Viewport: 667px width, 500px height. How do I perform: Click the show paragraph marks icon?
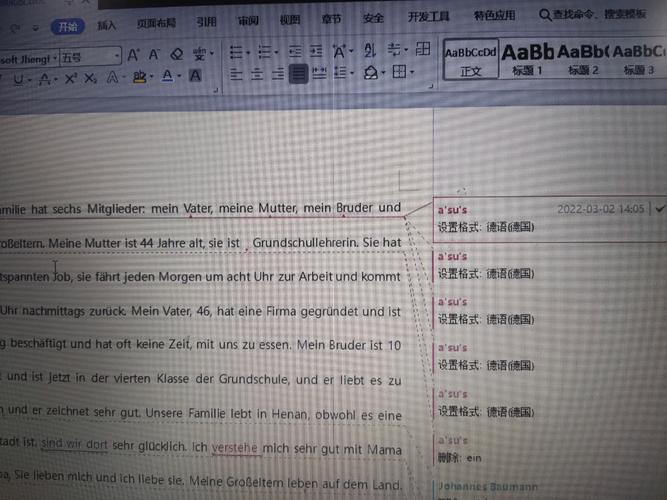393,50
